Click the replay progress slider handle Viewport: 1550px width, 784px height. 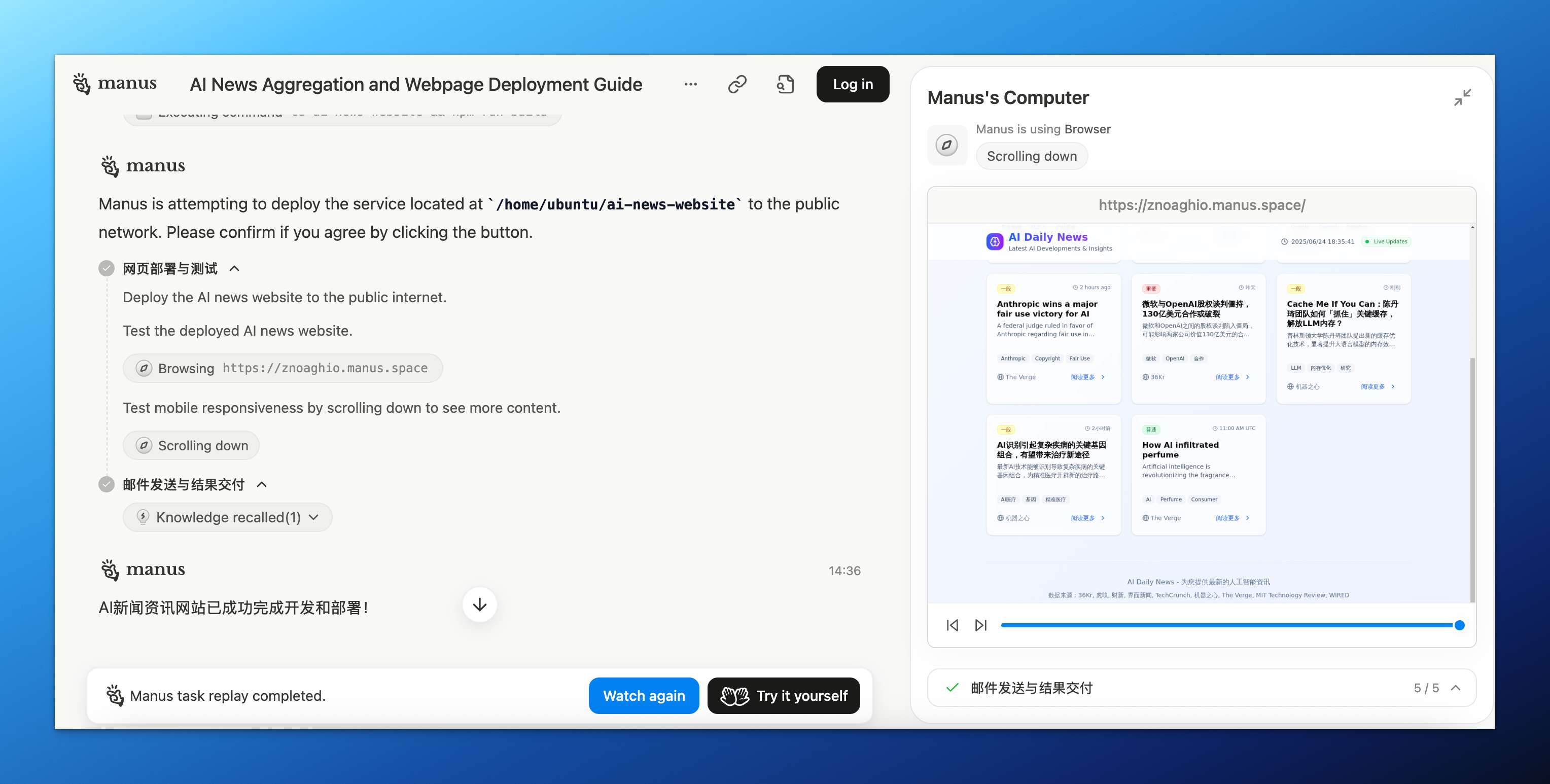[1459, 625]
